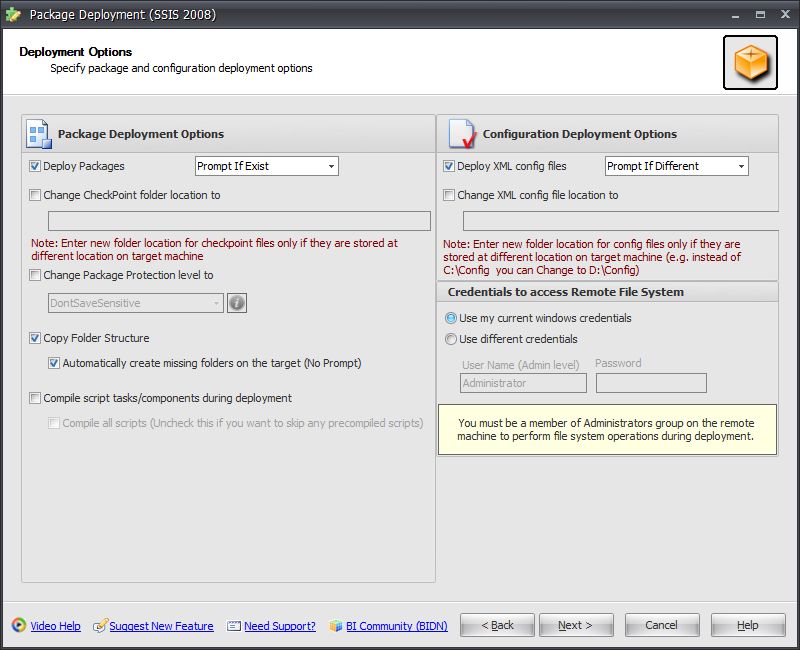Uncheck Copy Folder Structure
800x650 pixels.
point(33,338)
